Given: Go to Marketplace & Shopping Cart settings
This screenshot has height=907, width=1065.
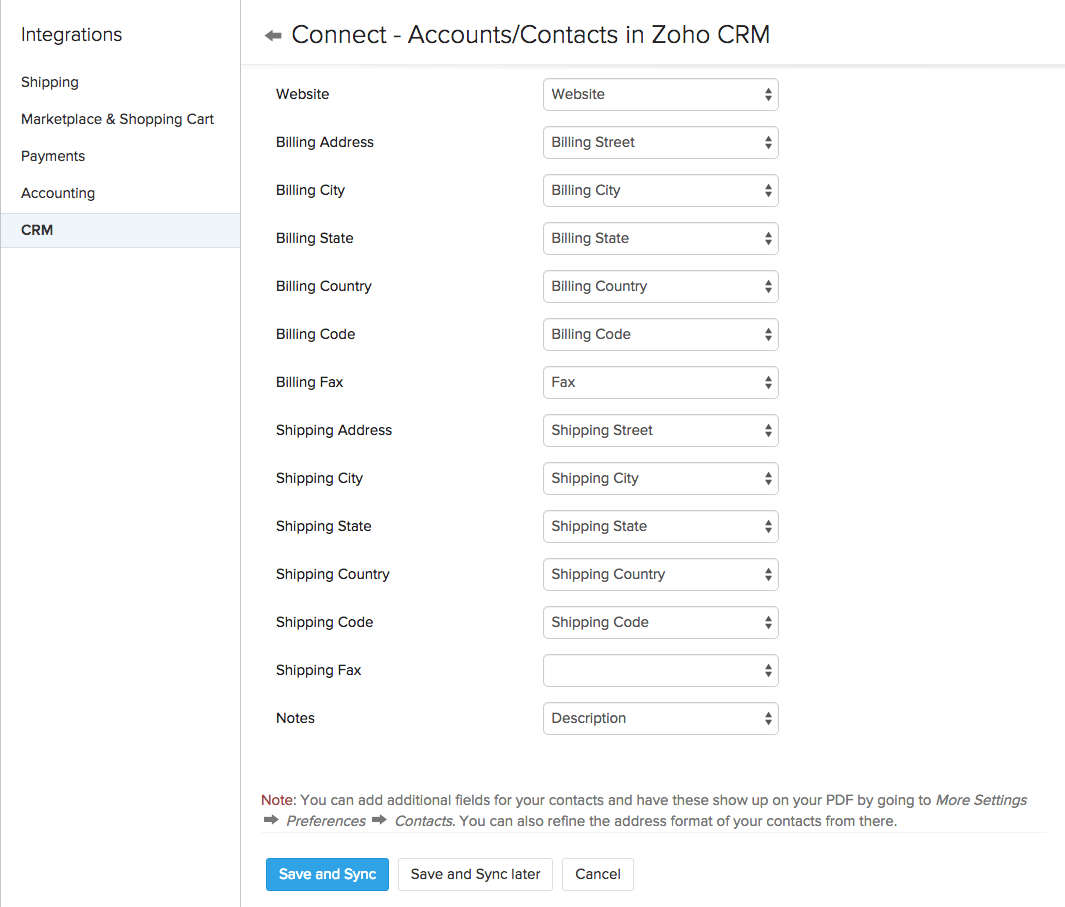Looking at the screenshot, I should pos(117,118).
